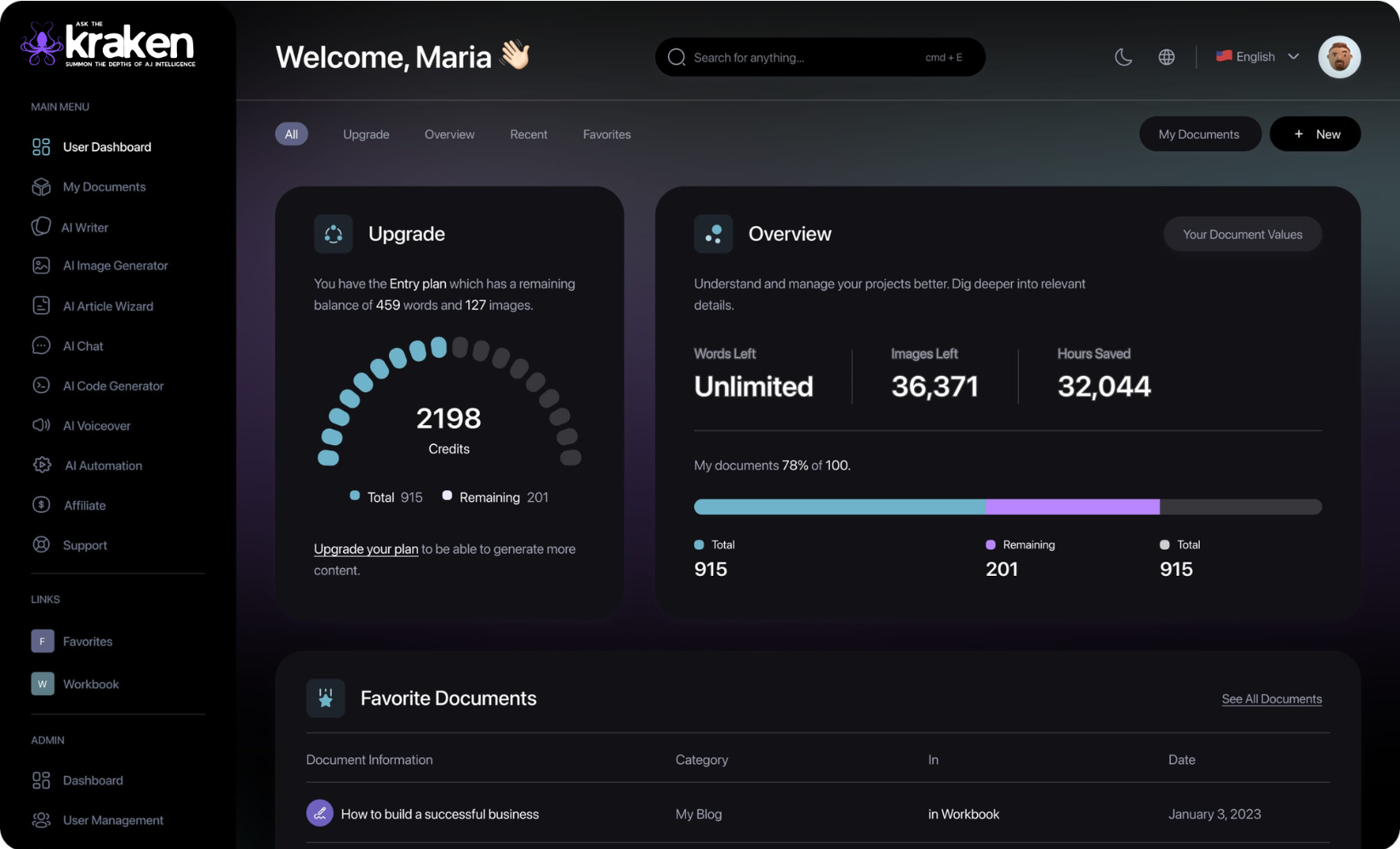The height and width of the screenshot is (849, 1400).
Task: Select the Favorites filter tab
Action: tap(606, 134)
